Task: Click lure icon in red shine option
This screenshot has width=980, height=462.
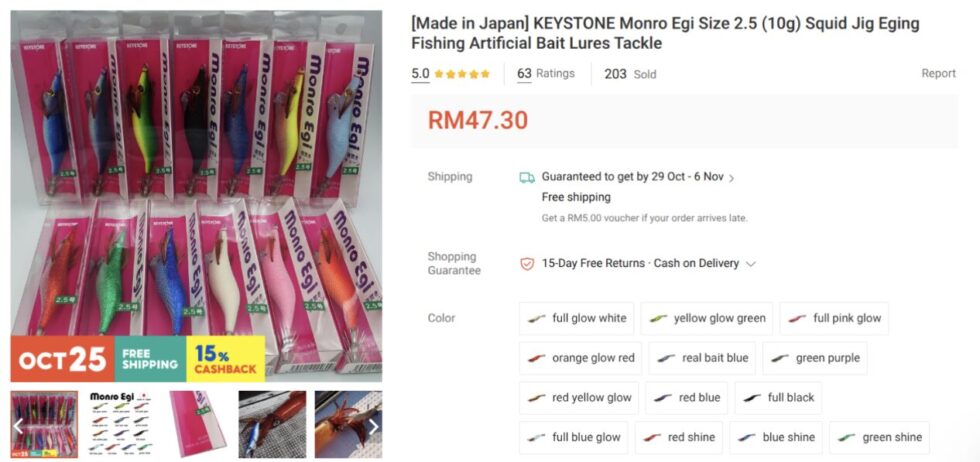Action: pyautogui.click(x=652, y=438)
